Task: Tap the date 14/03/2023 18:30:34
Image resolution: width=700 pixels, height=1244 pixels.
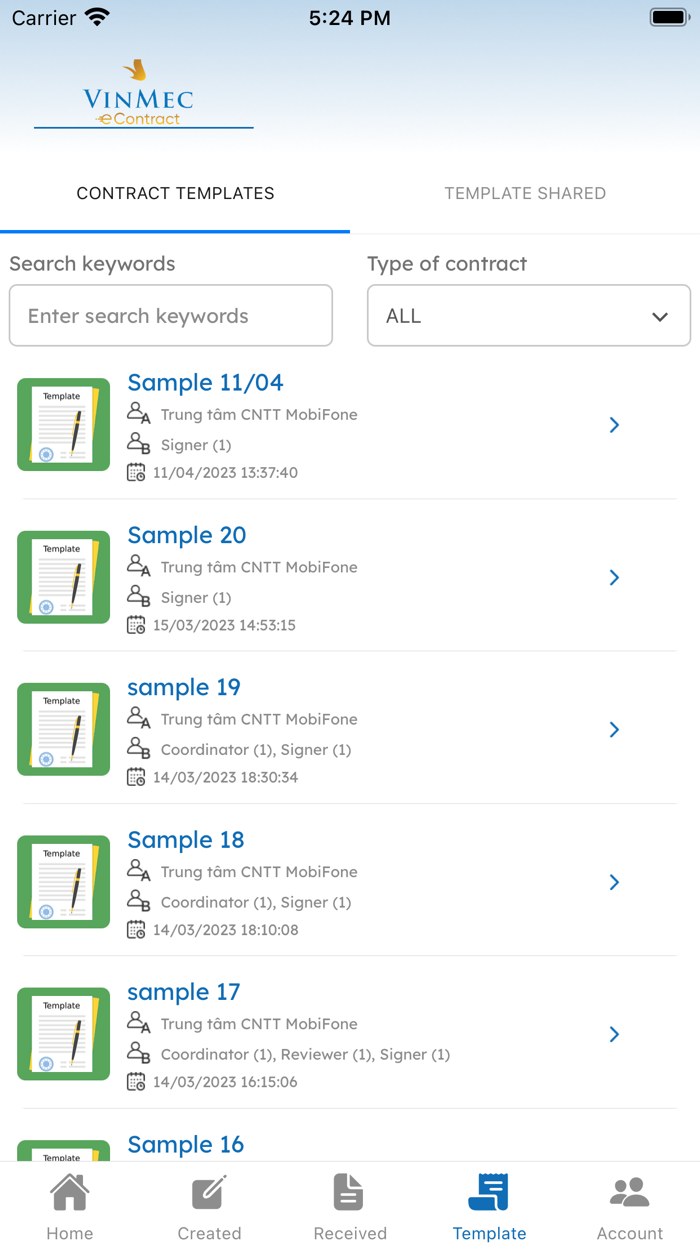Action: [225, 778]
